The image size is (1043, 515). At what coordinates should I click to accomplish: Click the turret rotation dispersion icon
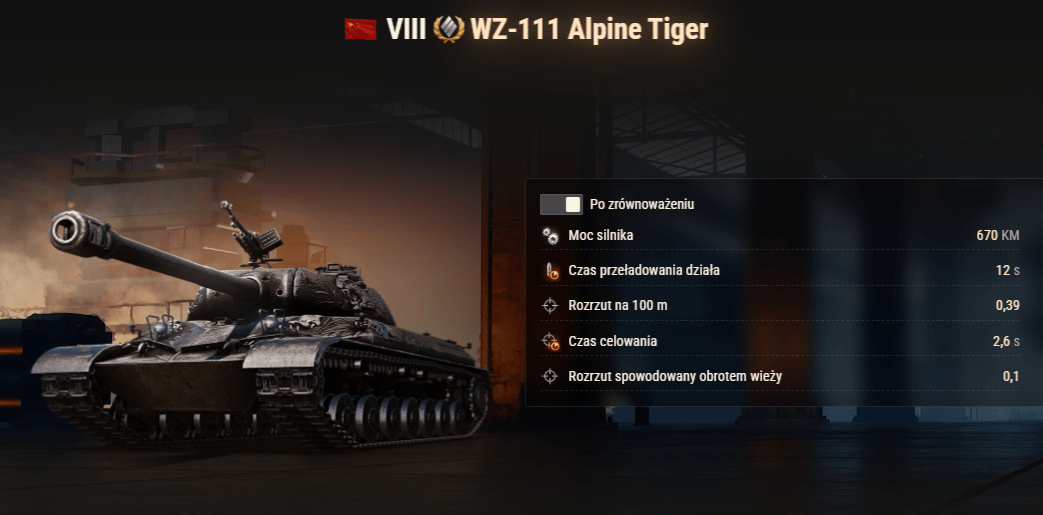[549, 377]
